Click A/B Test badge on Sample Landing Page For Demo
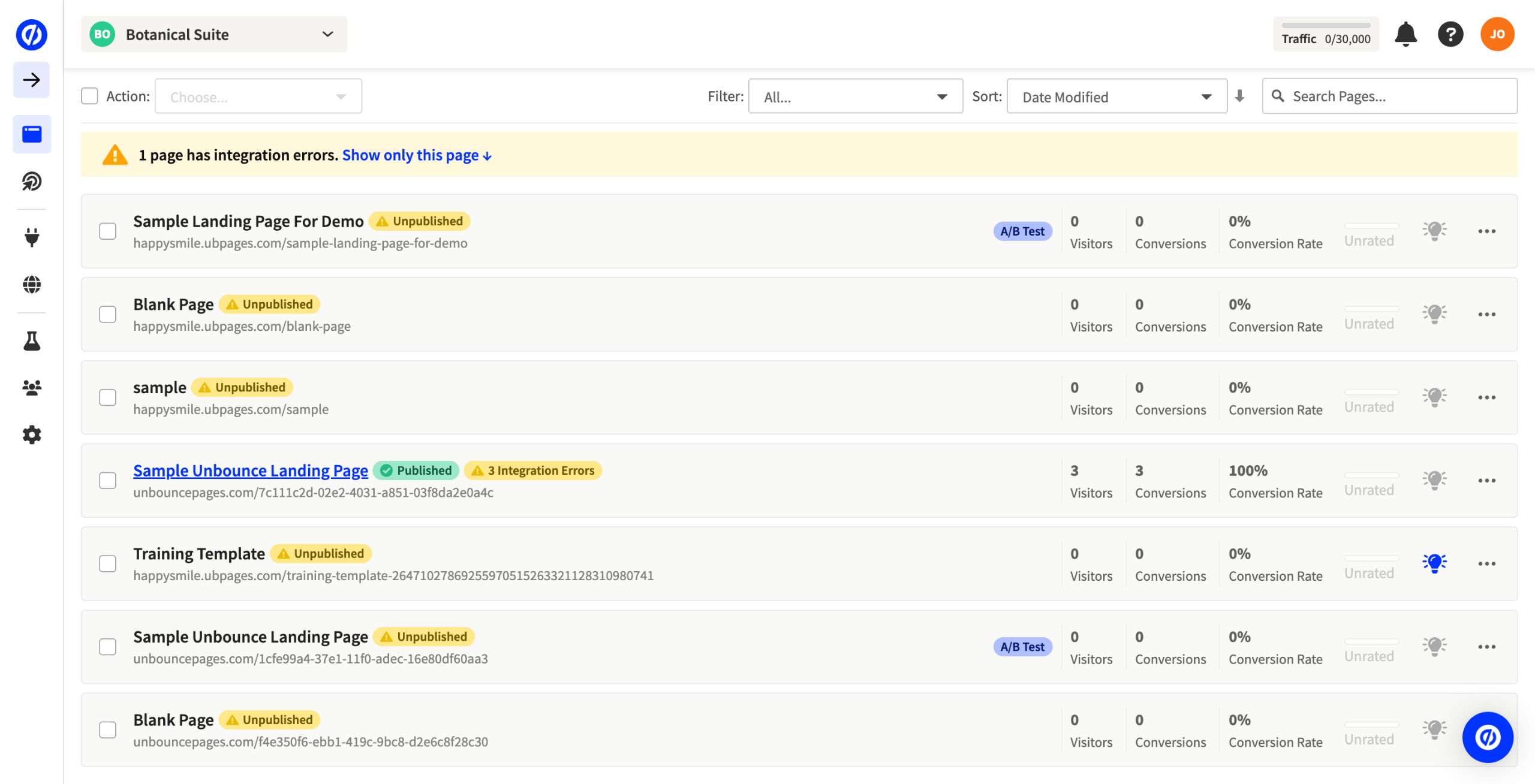Screen dimensions: 1535x784 1022,231
